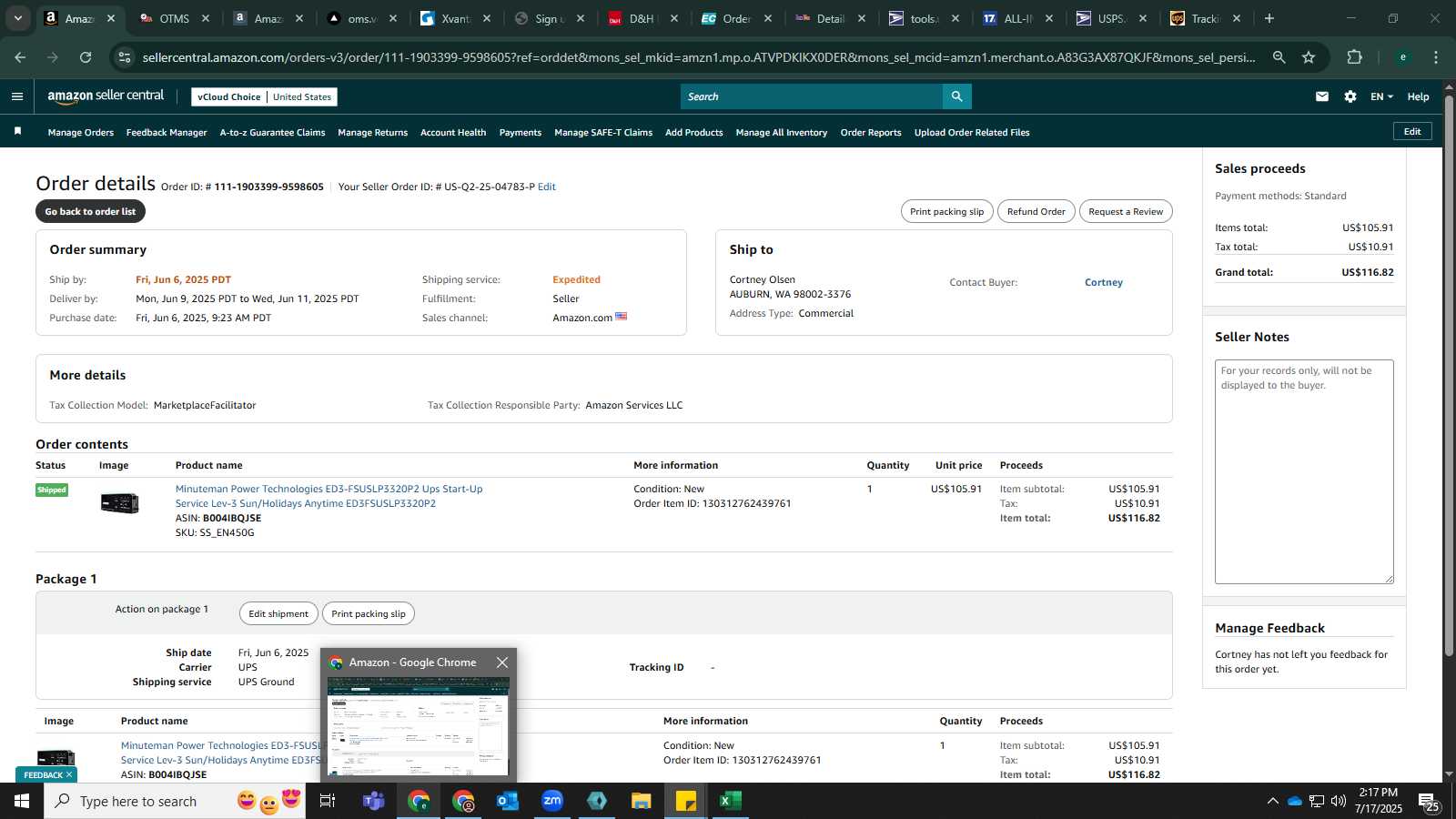Screen dimensions: 1456x819
Task: Close the Amazon Chrome preview popup
Action: click(502, 662)
